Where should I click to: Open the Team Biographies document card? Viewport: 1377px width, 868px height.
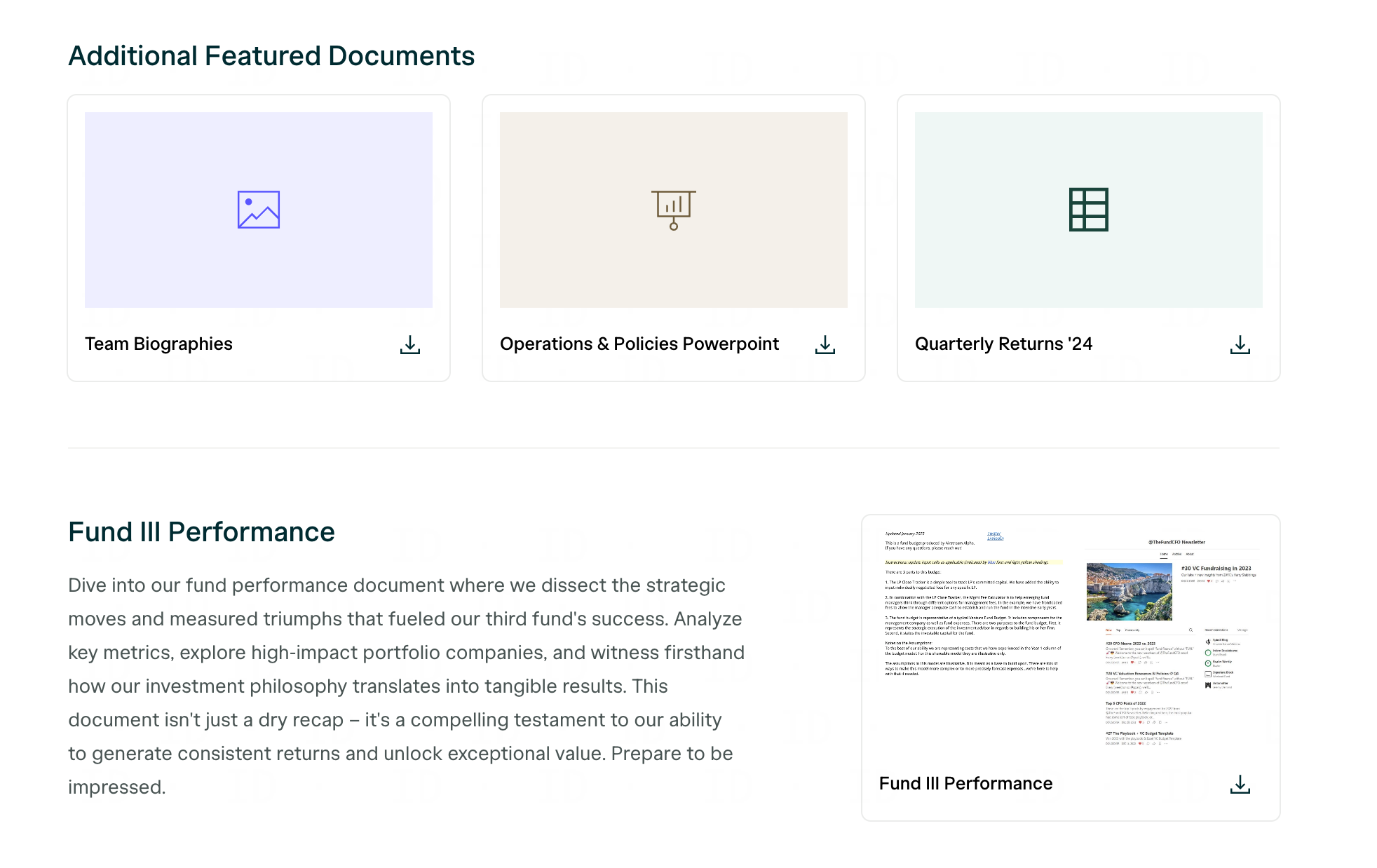tap(257, 237)
